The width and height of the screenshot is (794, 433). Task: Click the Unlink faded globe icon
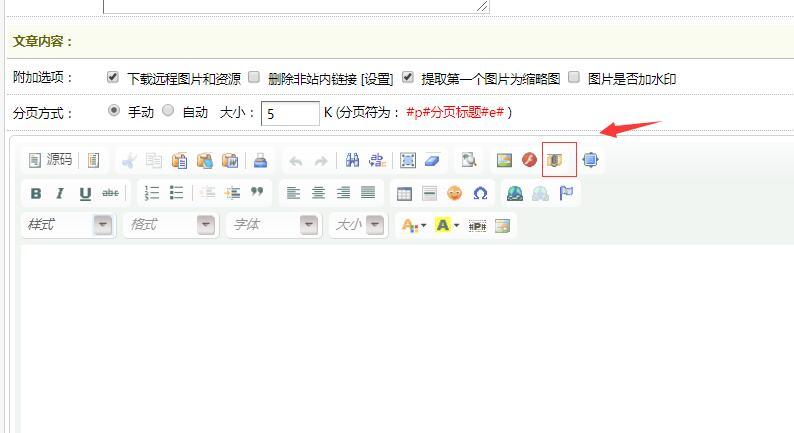[540, 193]
